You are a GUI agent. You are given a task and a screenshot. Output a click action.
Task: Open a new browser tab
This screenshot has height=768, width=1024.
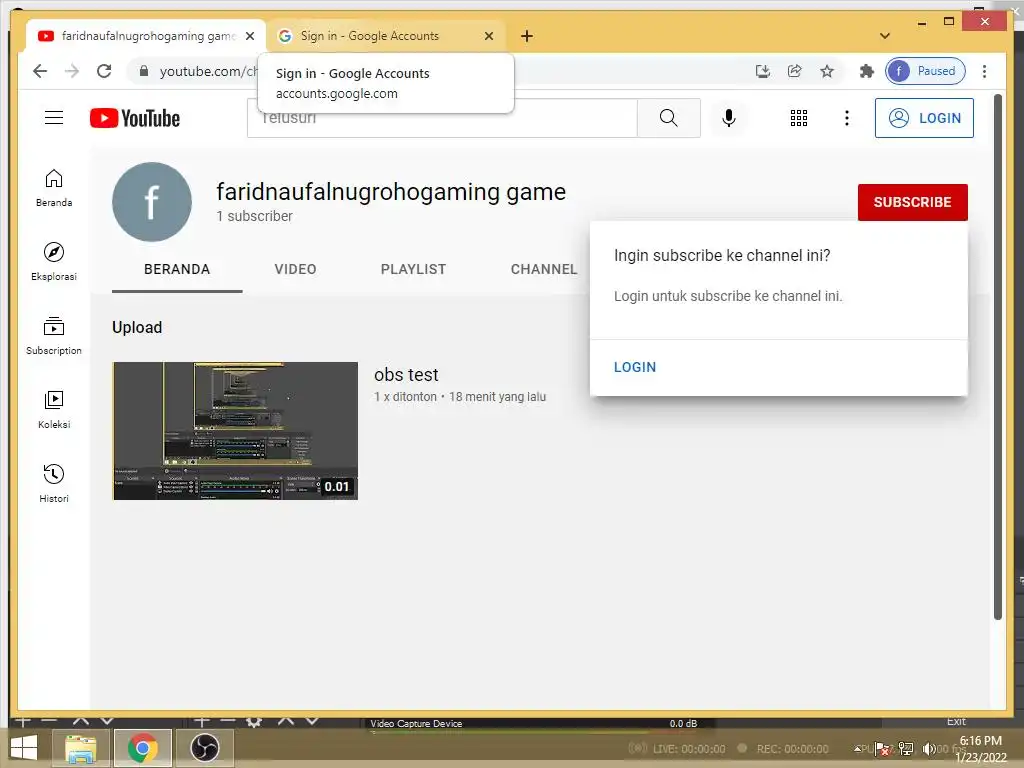(x=527, y=36)
